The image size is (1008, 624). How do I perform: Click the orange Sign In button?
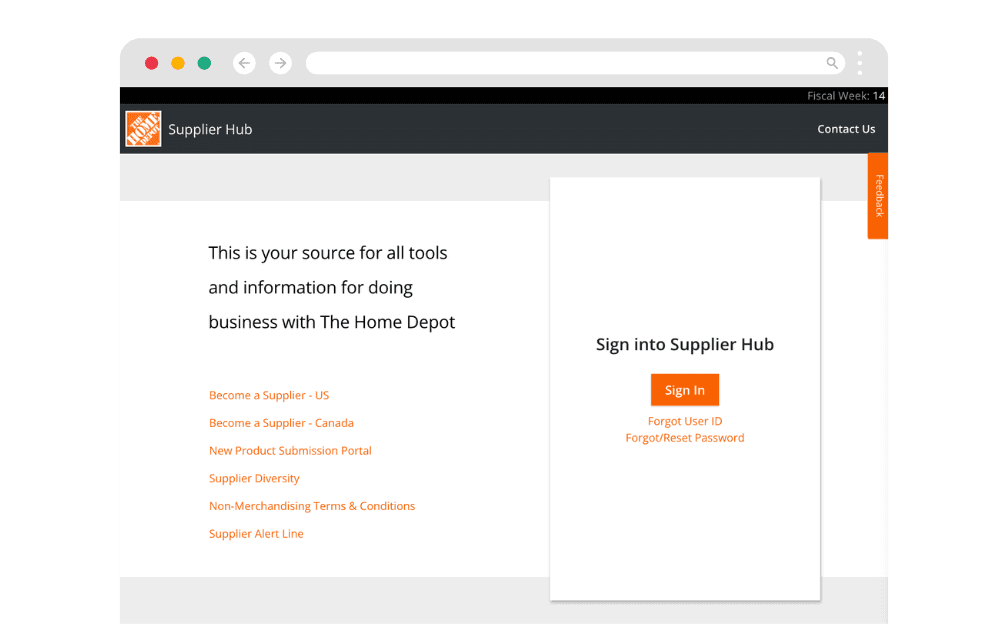(x=685, y=390)
